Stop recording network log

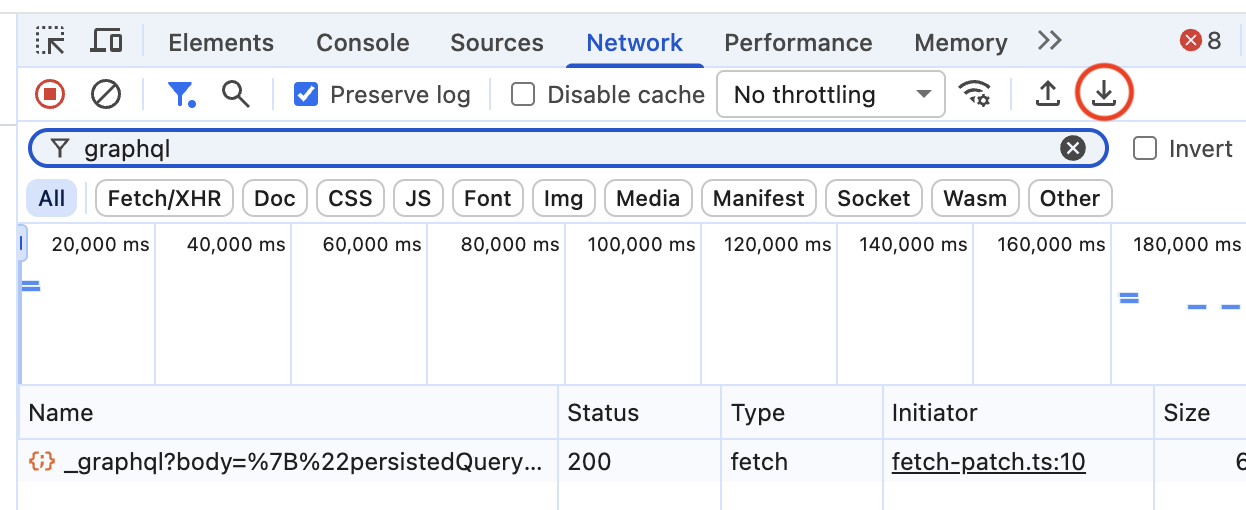tap(50, 95)
